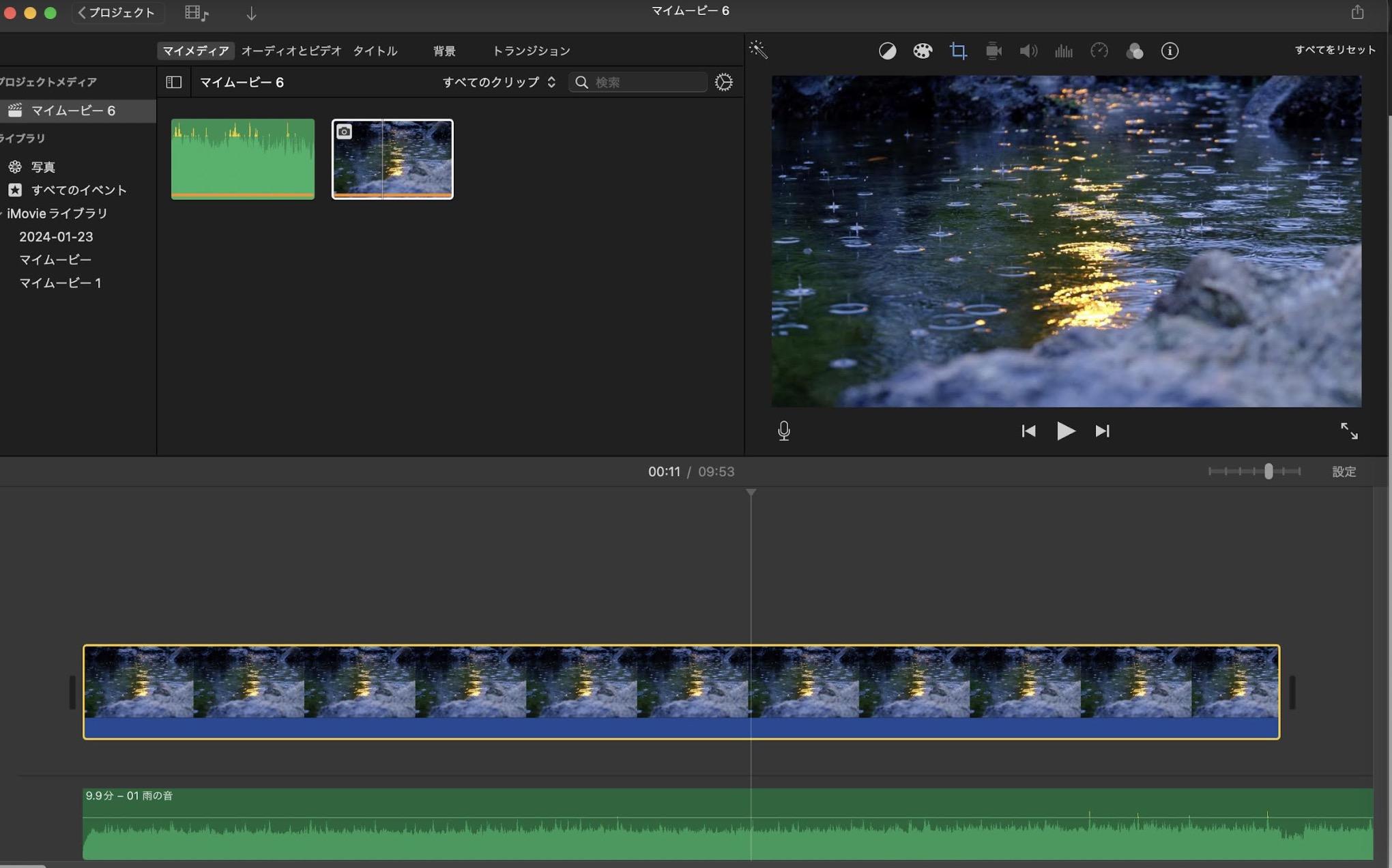This screenshot has height=868, width=1392.
Task: Open the volume adjustment tool
Action: (1028, 51)
